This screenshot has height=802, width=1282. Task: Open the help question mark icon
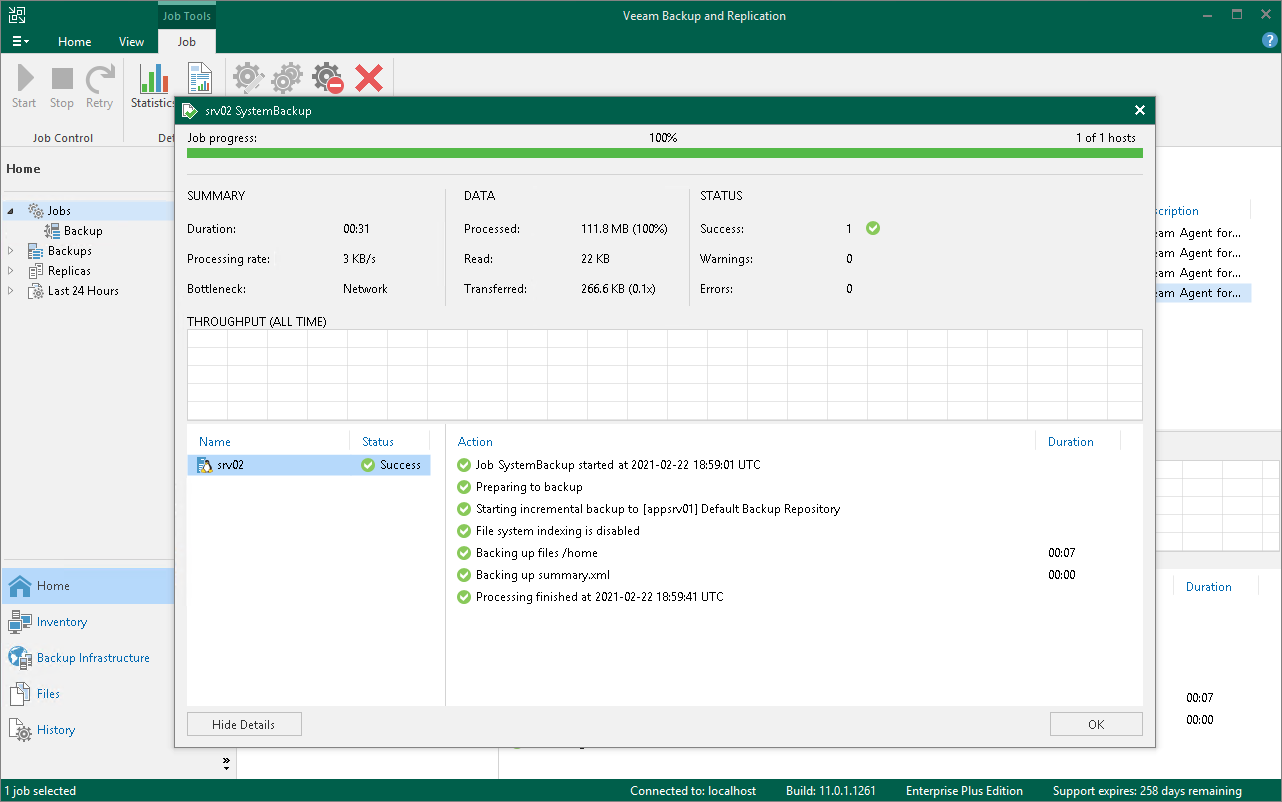1270,40
